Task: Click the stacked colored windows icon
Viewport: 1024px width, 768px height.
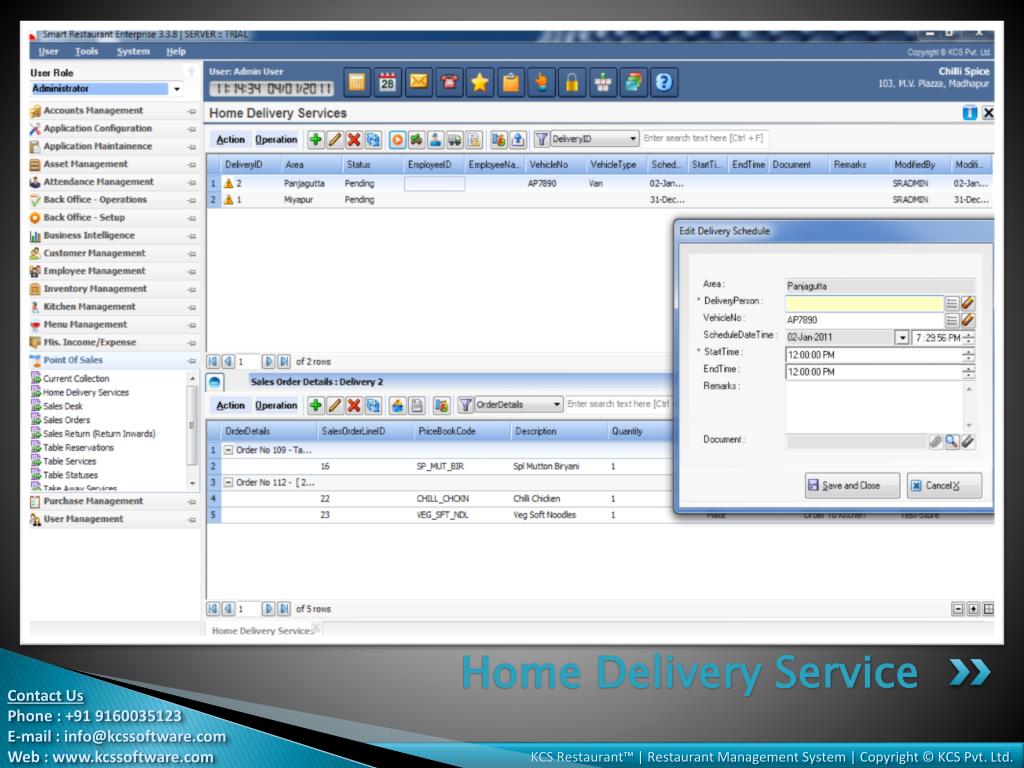Action: pos(633,82)
